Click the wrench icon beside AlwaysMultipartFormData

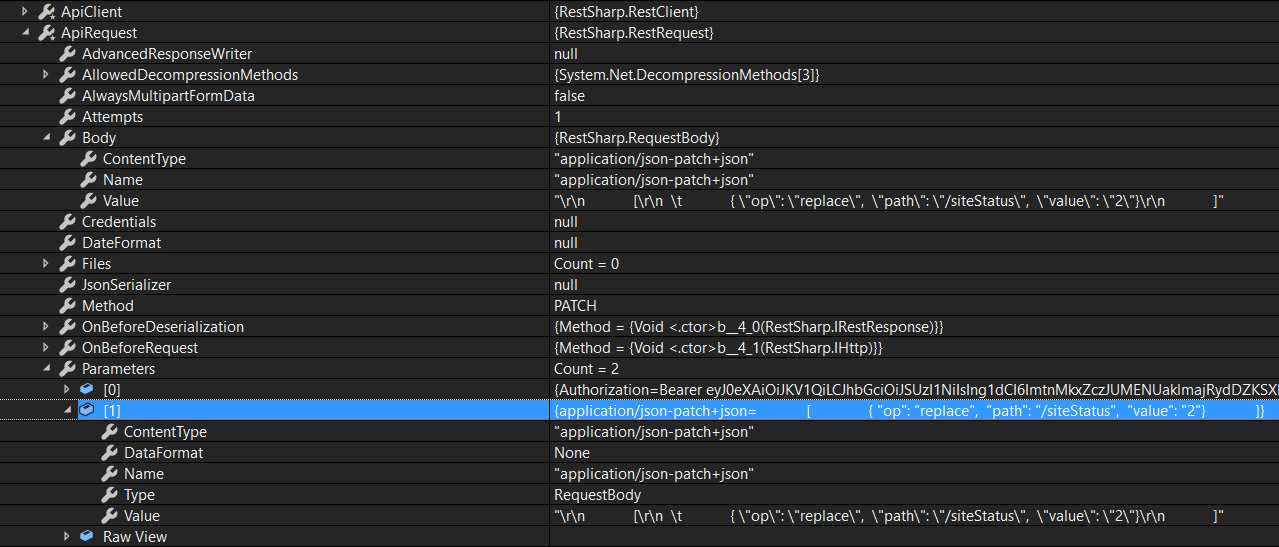click(67, 96)
